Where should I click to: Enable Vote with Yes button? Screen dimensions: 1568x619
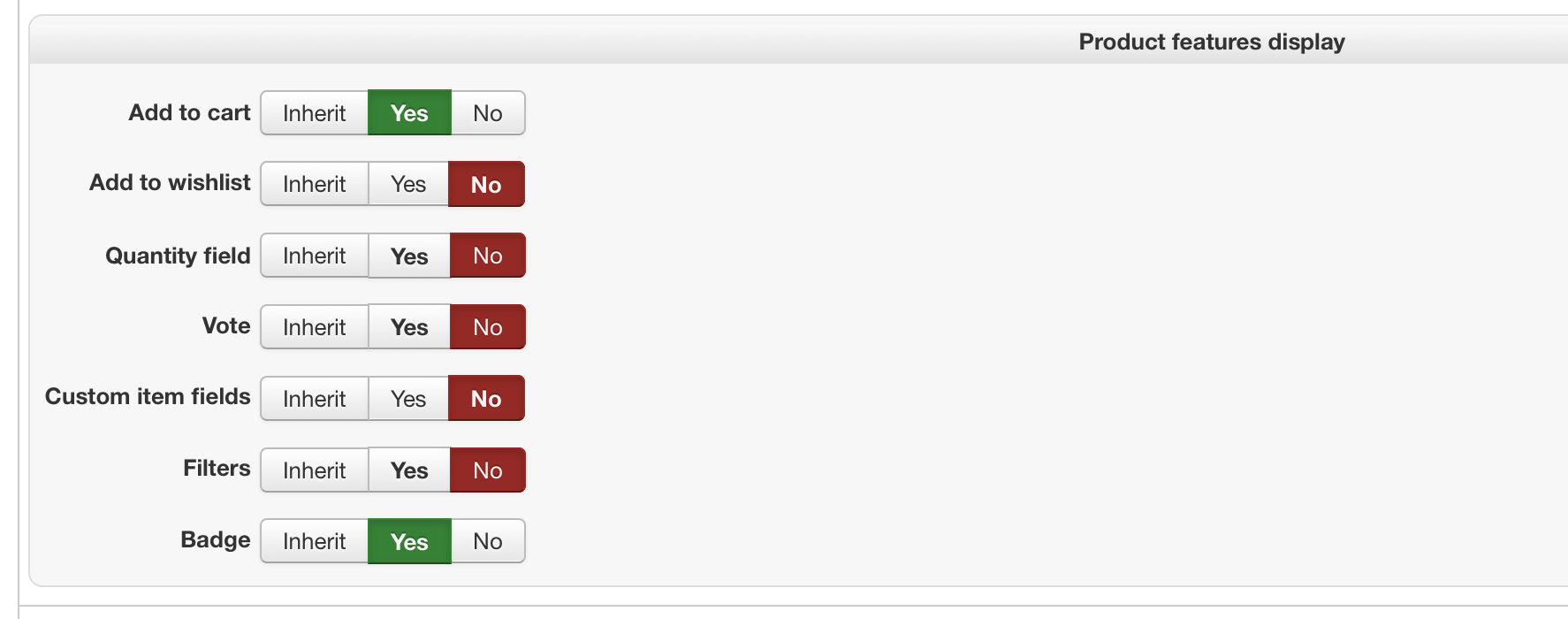click(409, 327)
